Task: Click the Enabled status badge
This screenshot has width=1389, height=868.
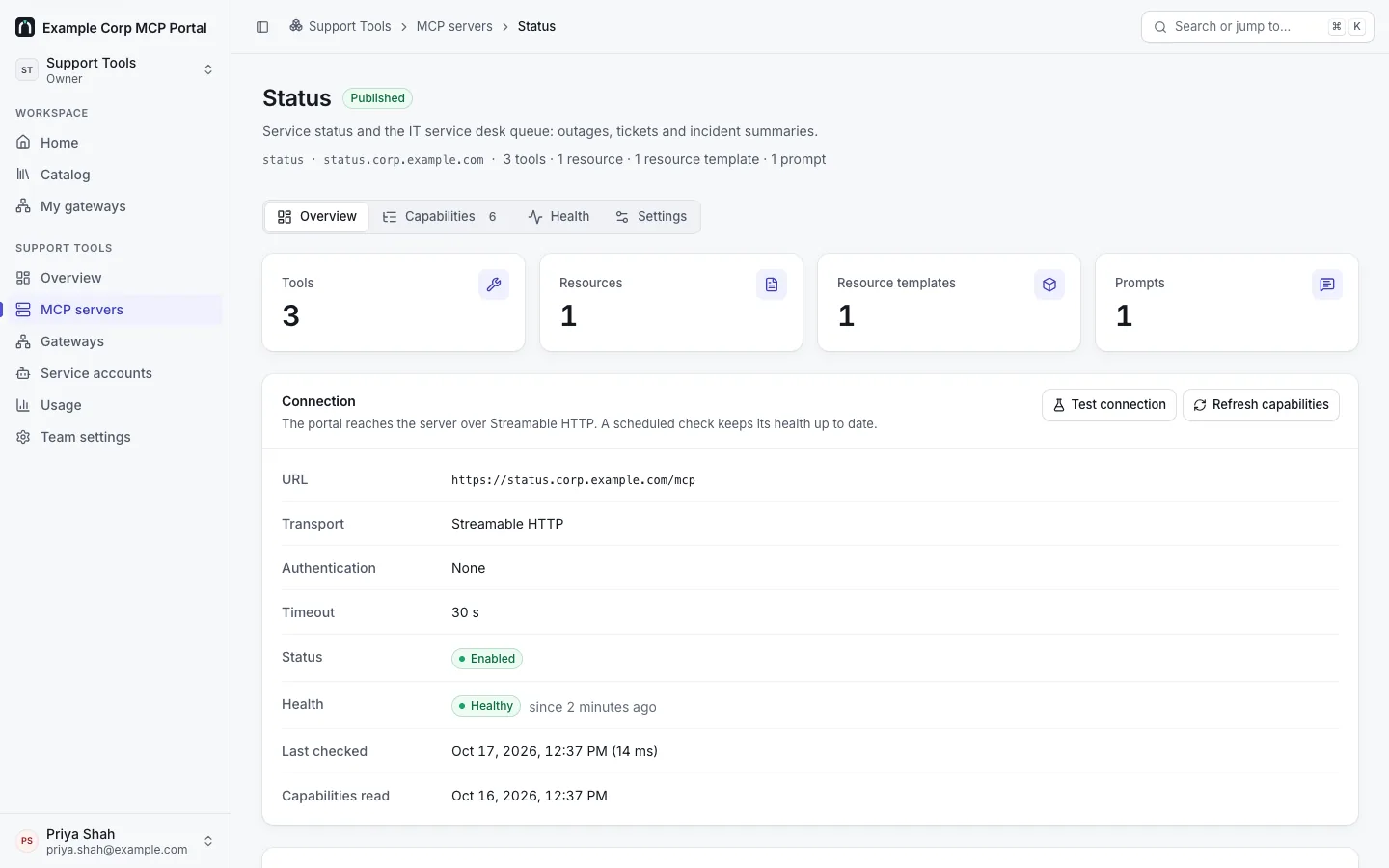Action: point(487,659)
